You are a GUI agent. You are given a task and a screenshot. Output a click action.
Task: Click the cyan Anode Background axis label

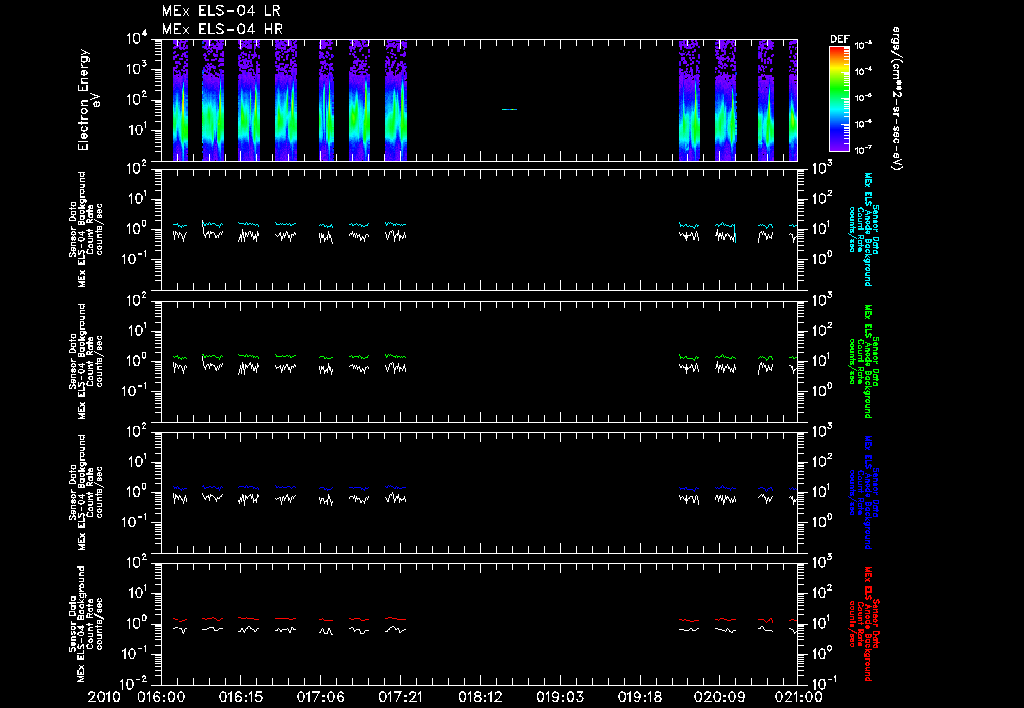[865, 229]
